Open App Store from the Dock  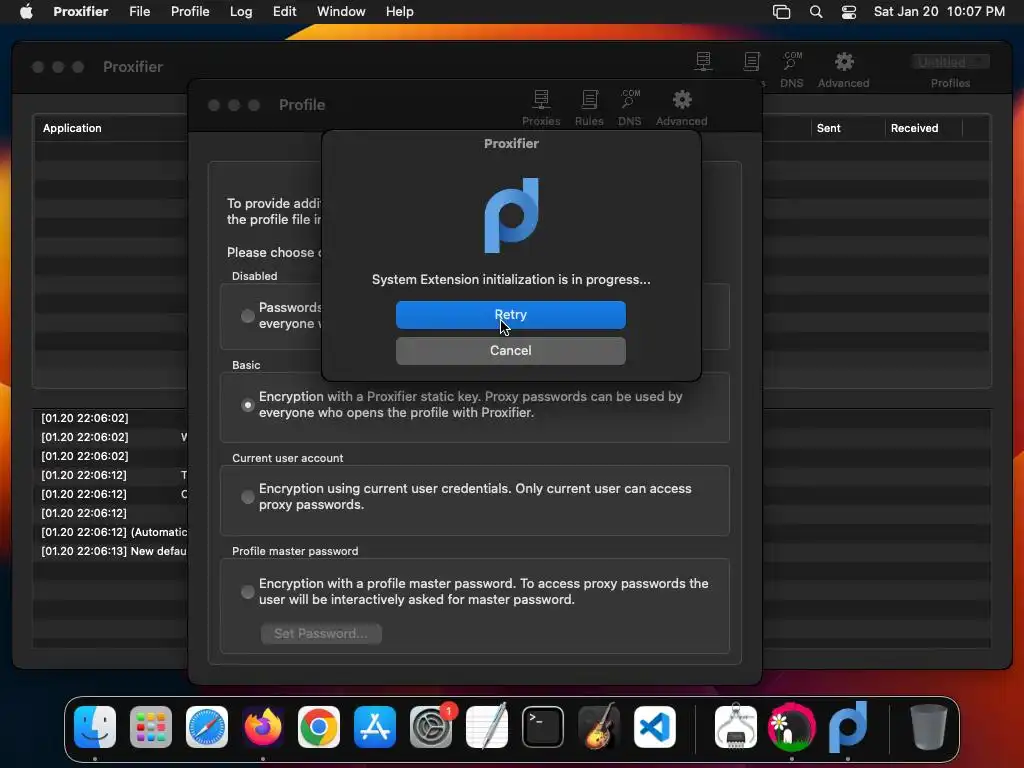click(375, 727)
